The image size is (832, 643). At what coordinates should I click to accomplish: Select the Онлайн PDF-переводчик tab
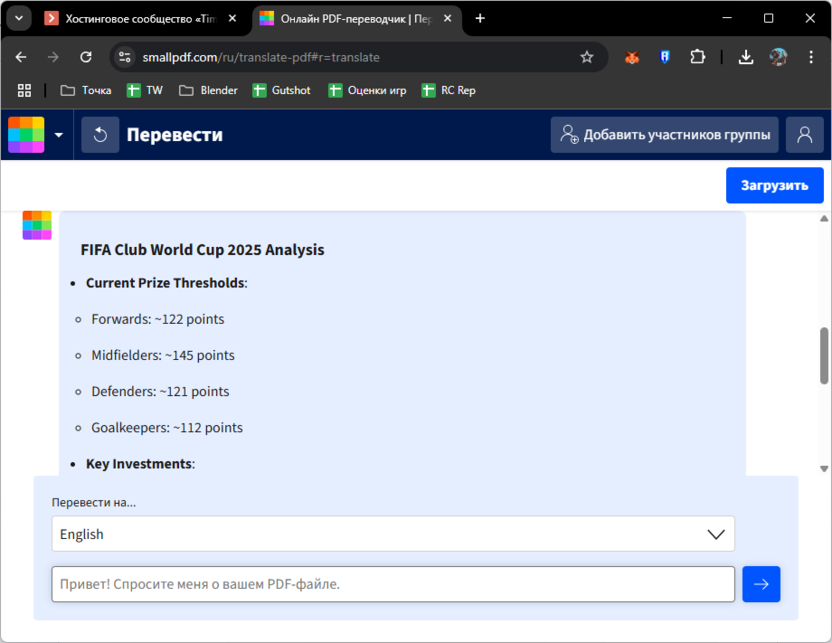[x=356, y=19]
